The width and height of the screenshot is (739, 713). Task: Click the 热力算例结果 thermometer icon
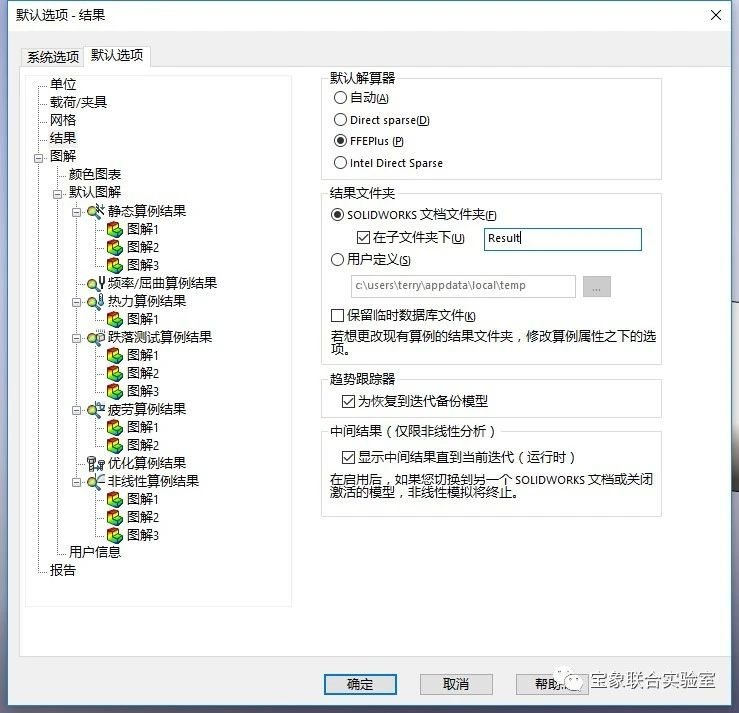tap(96, 302)
